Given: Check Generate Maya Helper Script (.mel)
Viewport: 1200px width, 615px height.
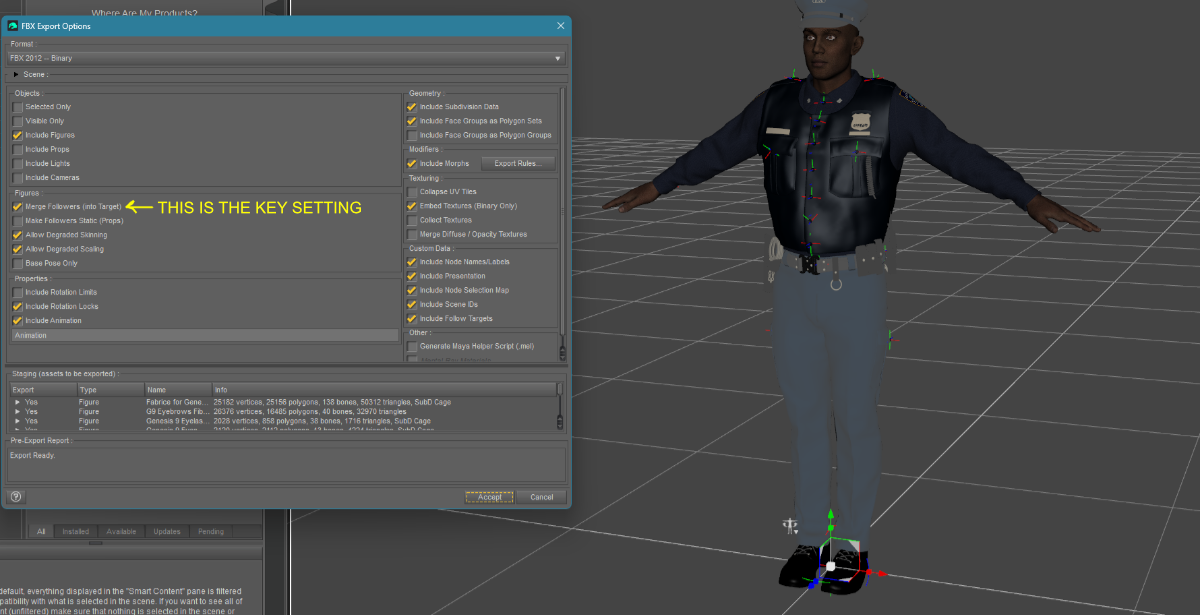Looking at the screenshot, I should click(412, 346).
